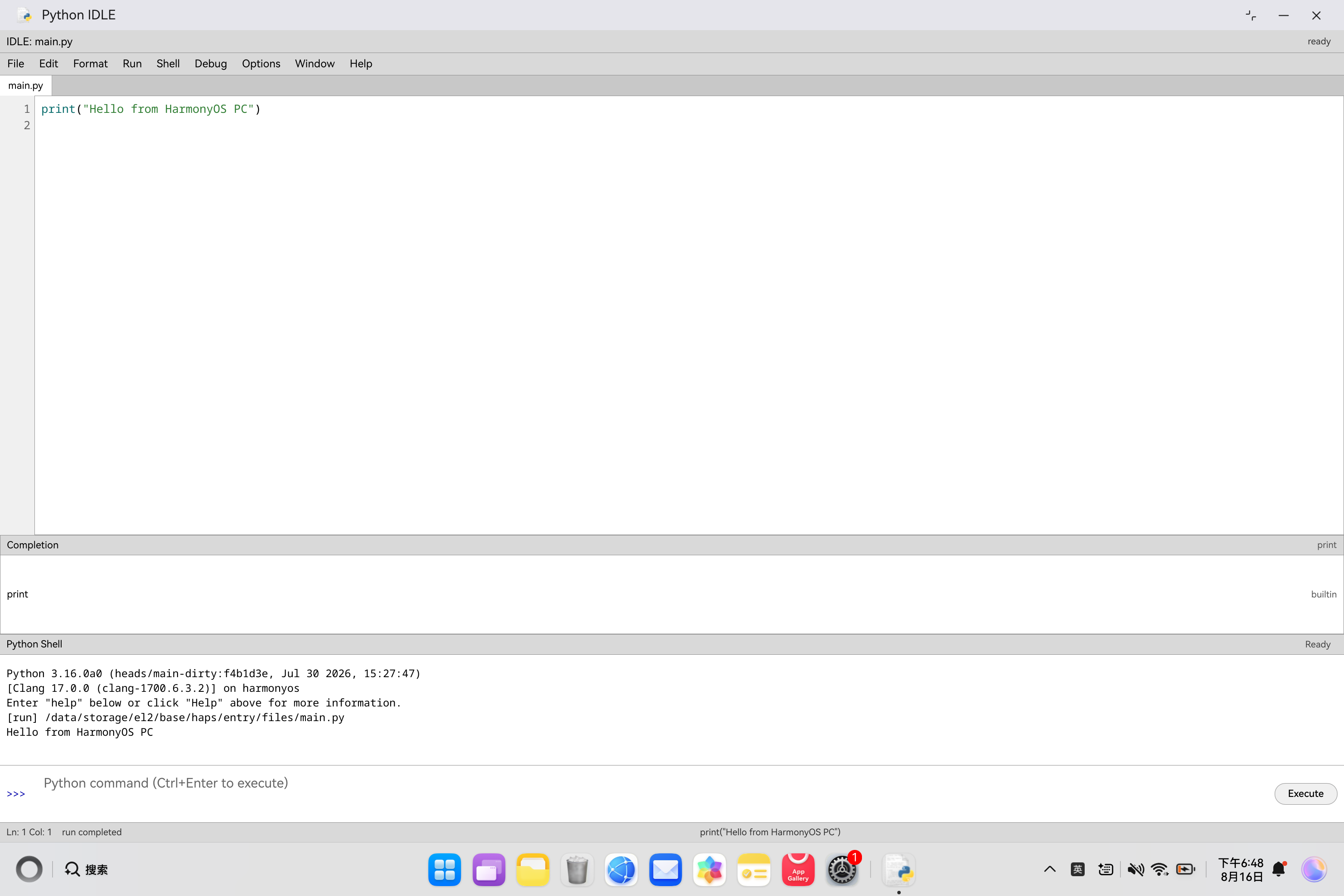This screenshot has width=1344, height=896.
Task: Toggle the muted volume tray icon
Action: 1136,869
